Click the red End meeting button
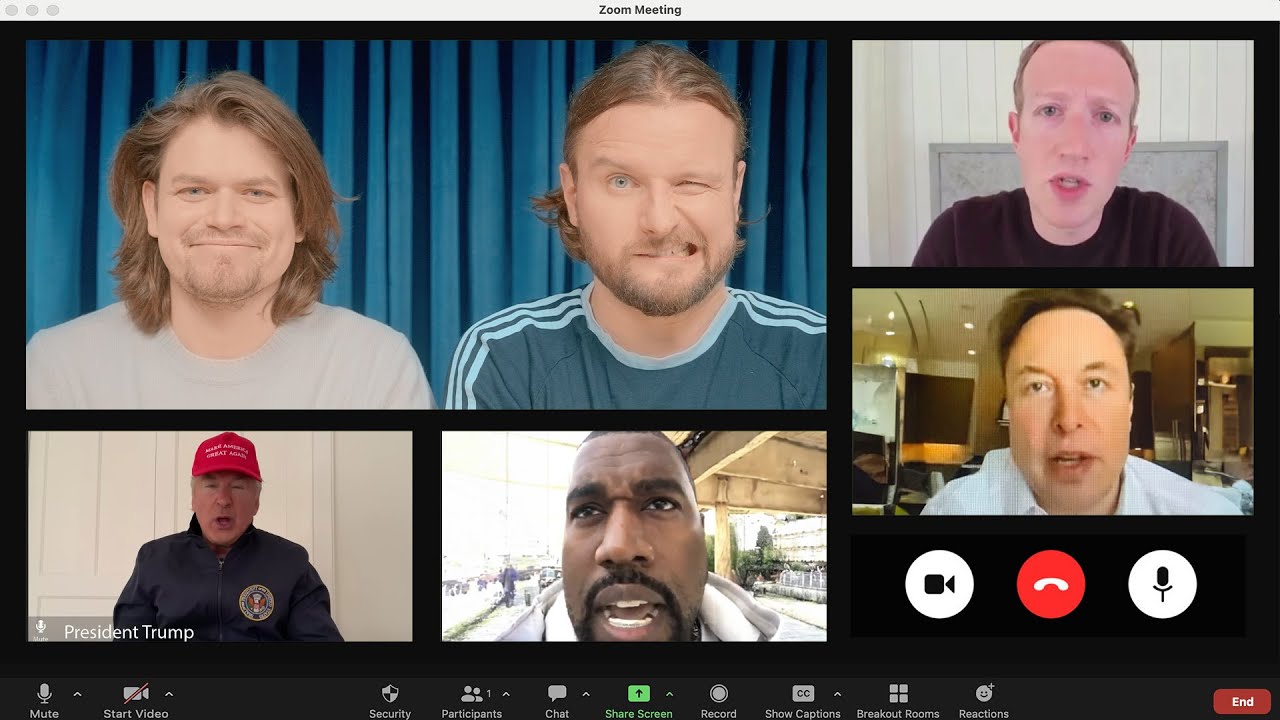The width and height of the screenshot is (1280, 720). (x=1242, y=702)
